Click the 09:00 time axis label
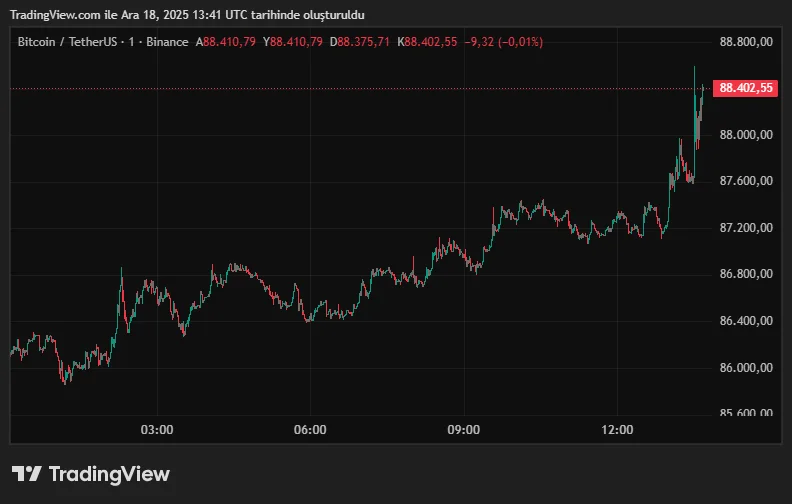The width and height of the screenshot is (792, 504). (464, 430)
